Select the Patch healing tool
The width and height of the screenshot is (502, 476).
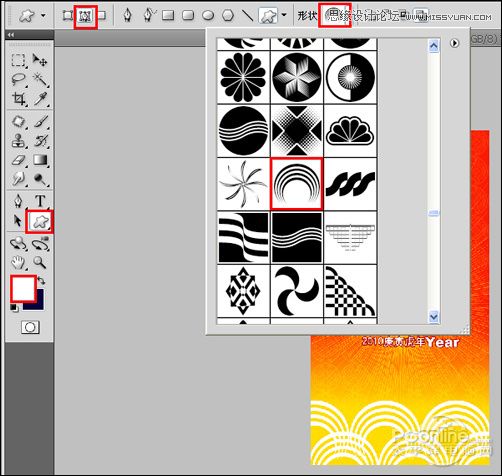pos(18,121)
